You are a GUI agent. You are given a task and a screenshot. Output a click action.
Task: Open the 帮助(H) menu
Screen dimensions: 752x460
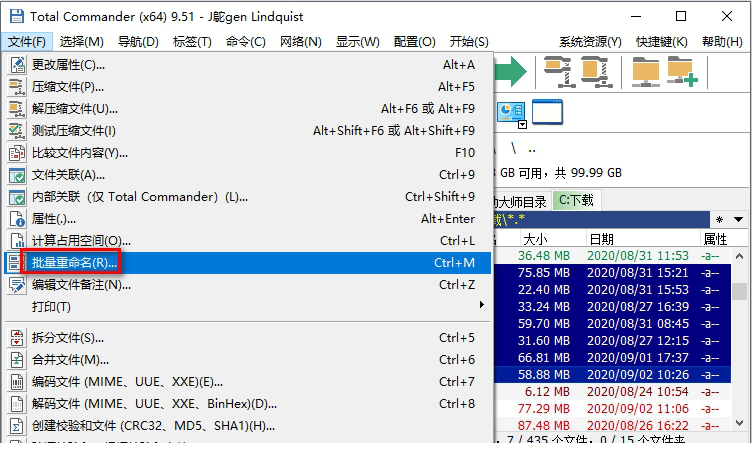(x=722, y=42)
